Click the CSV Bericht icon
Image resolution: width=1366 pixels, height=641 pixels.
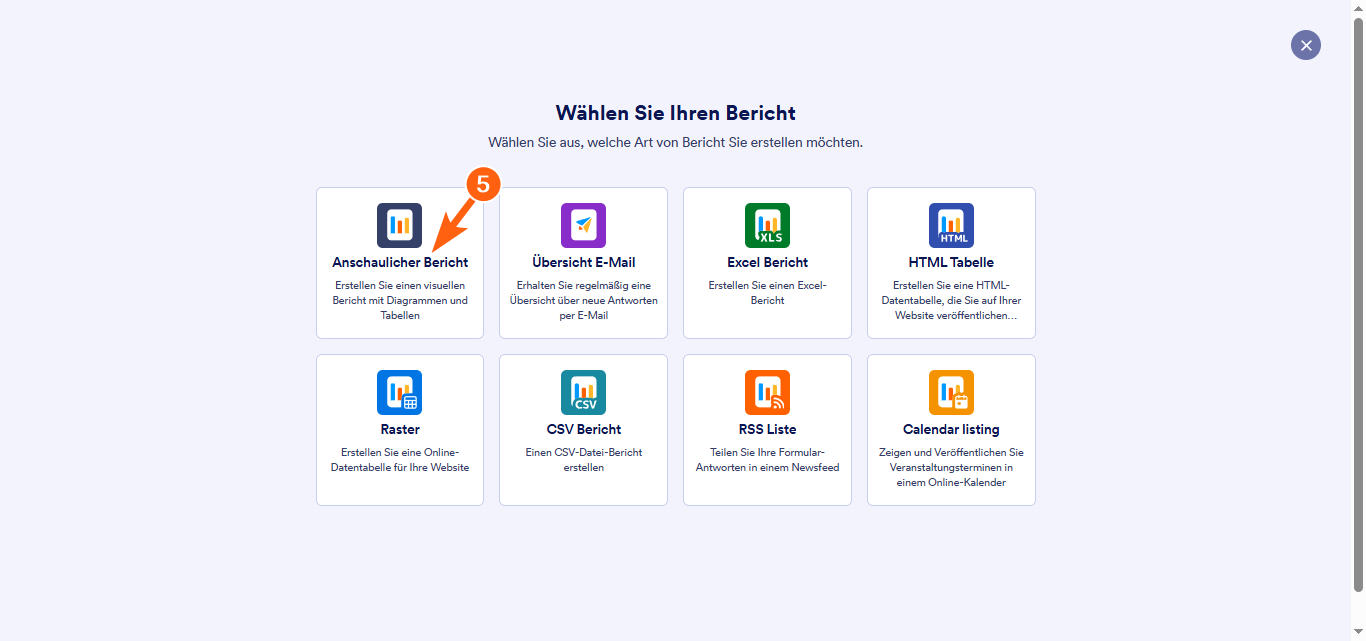[583, 392]
